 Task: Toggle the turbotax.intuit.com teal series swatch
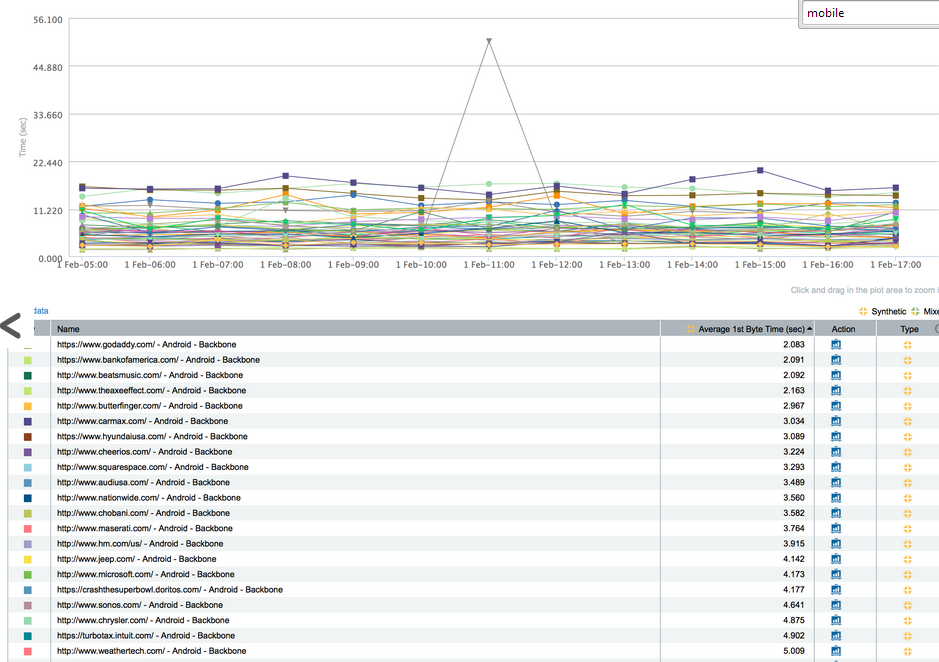28,636
